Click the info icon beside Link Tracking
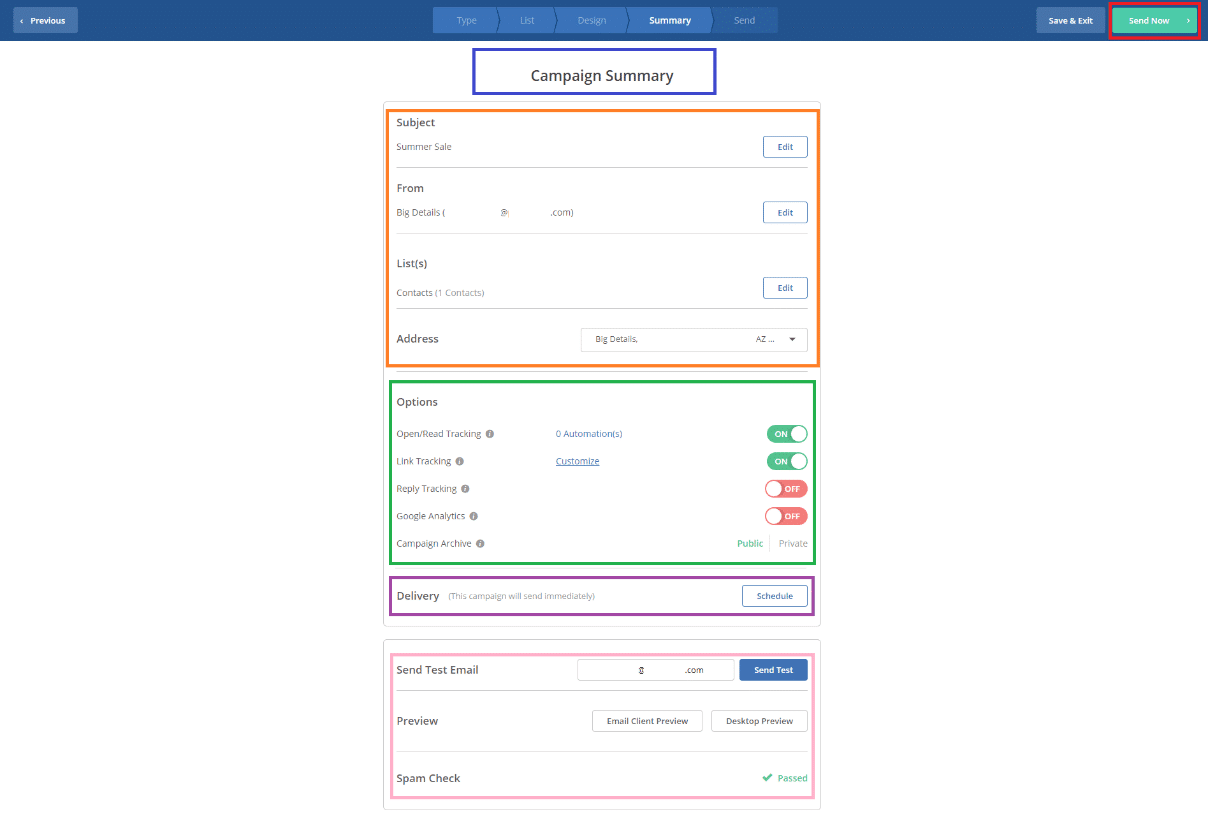 (x=460, y=461)
